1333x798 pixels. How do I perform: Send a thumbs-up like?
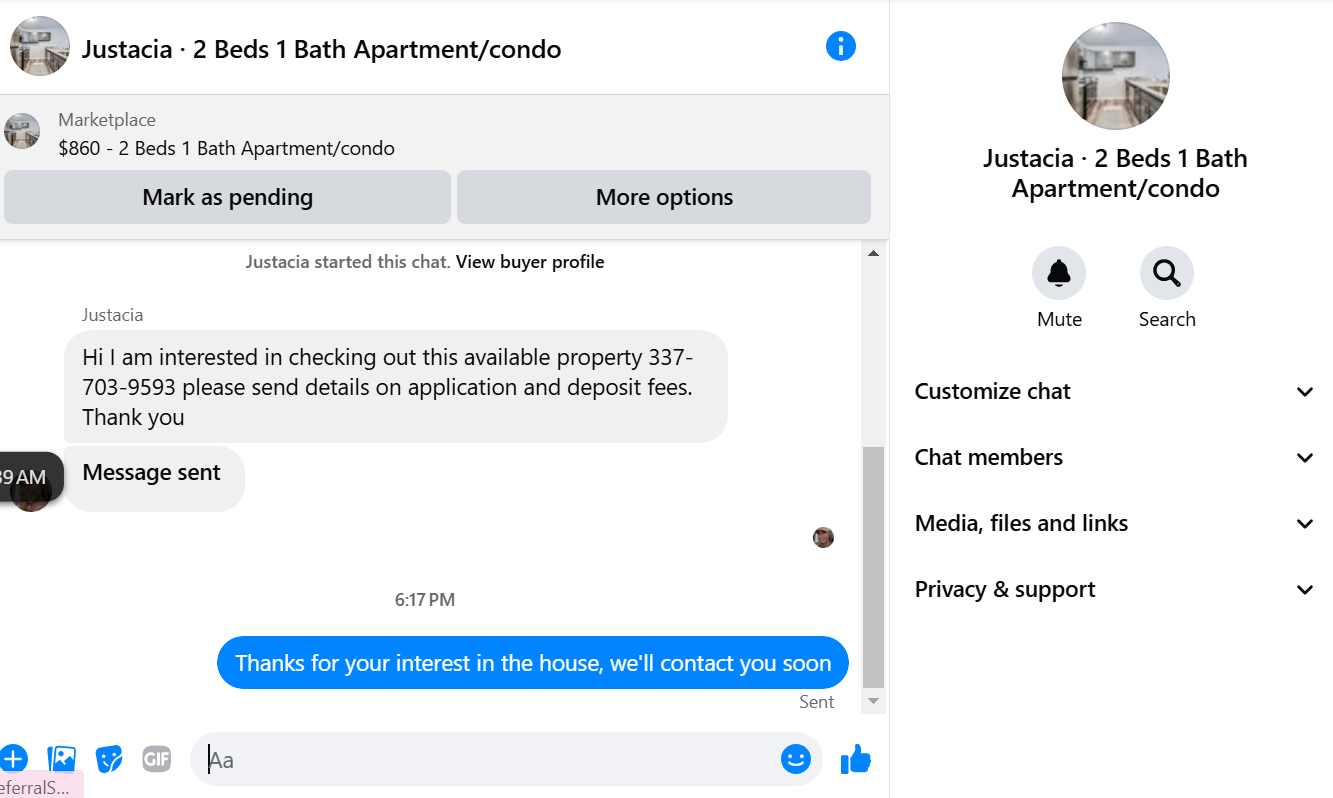[856, 760]
